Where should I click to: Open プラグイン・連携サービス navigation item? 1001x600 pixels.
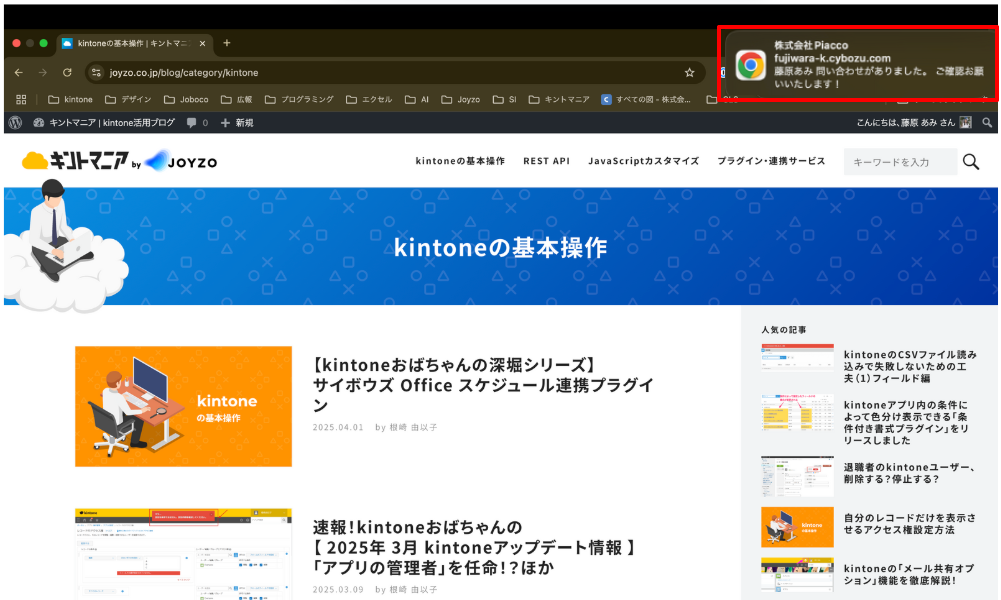point(771,161)
